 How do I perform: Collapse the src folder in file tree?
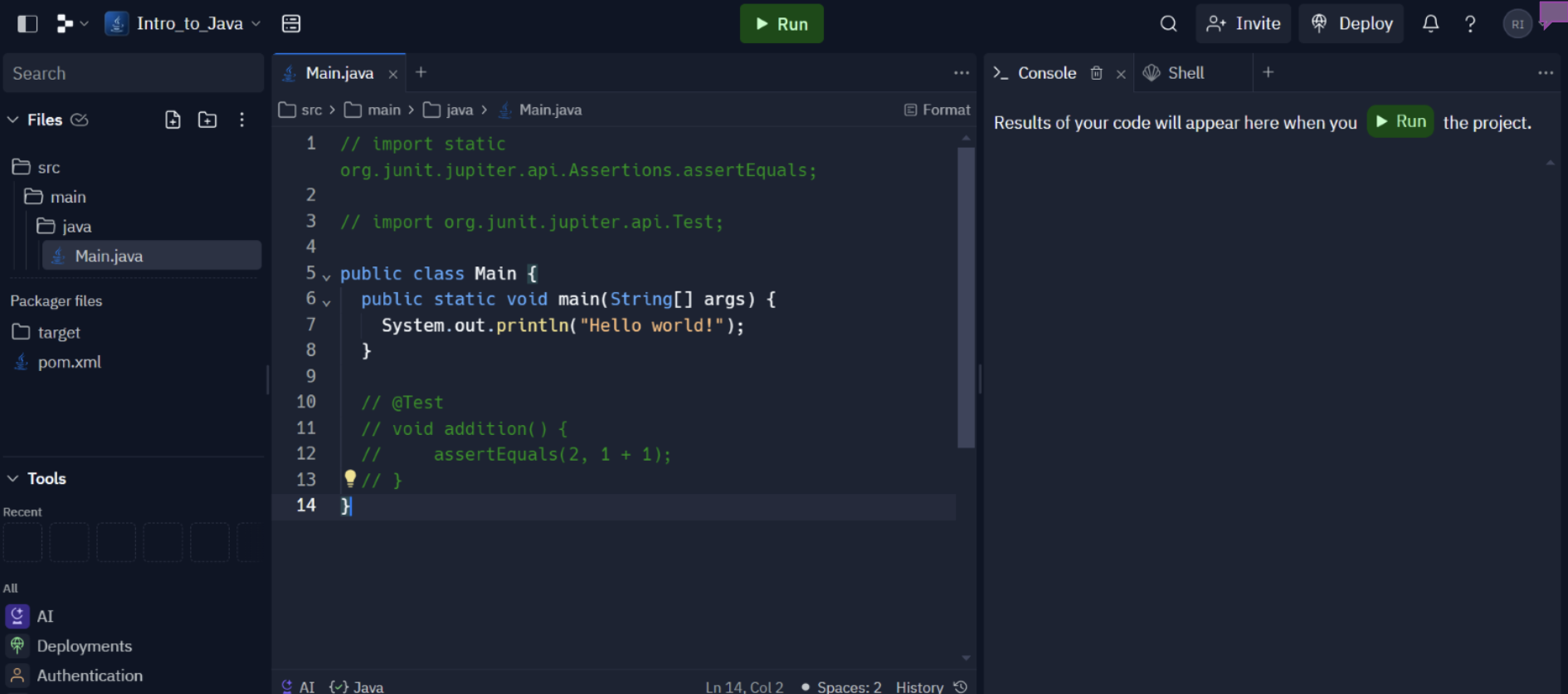37,167
